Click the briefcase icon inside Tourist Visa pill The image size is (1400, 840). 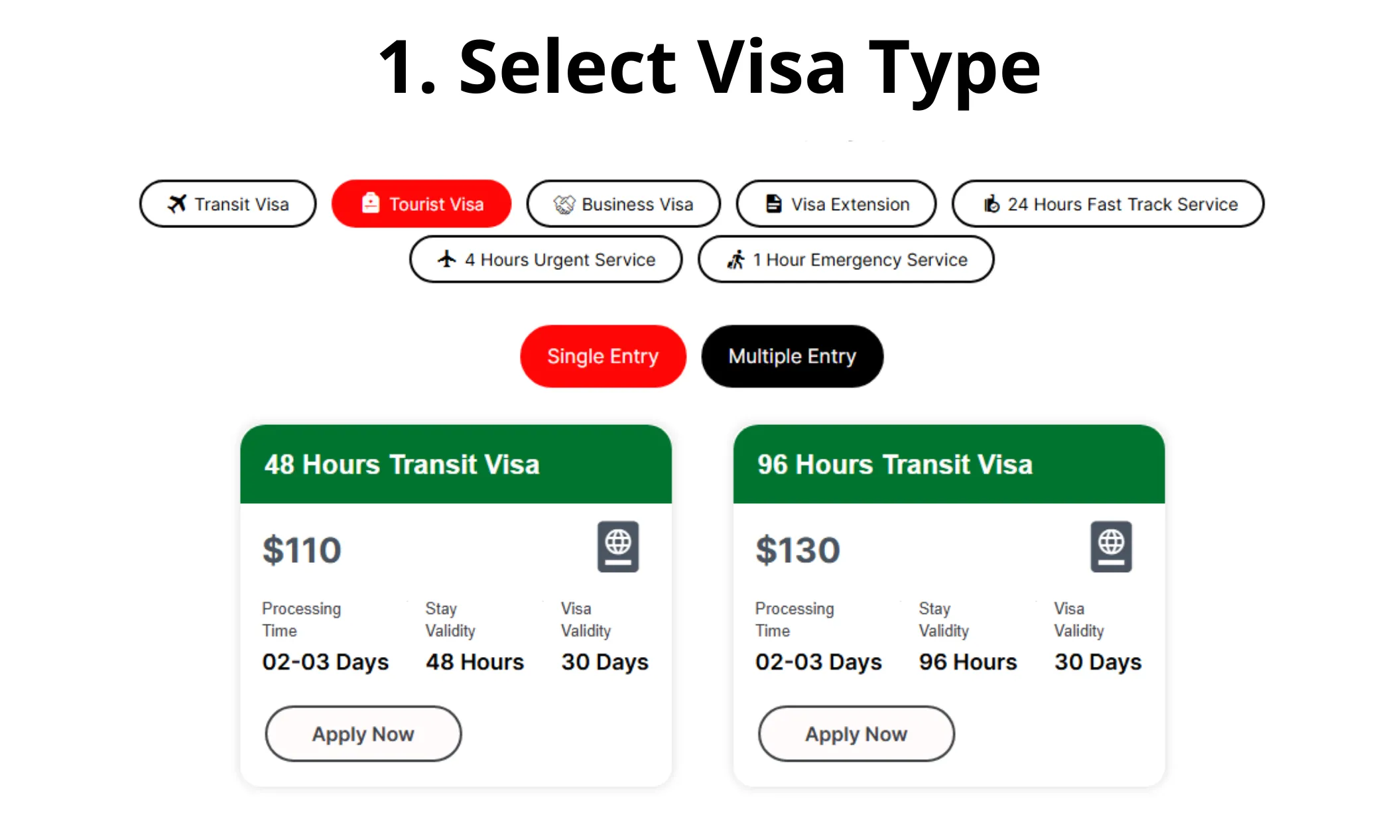369,204
